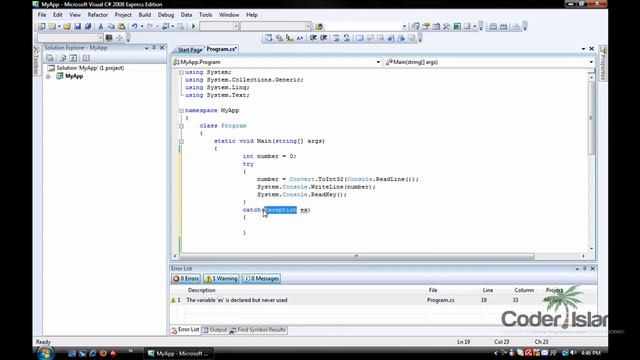
Task: Switch to the Start Page tab
Action: point(189,49)
